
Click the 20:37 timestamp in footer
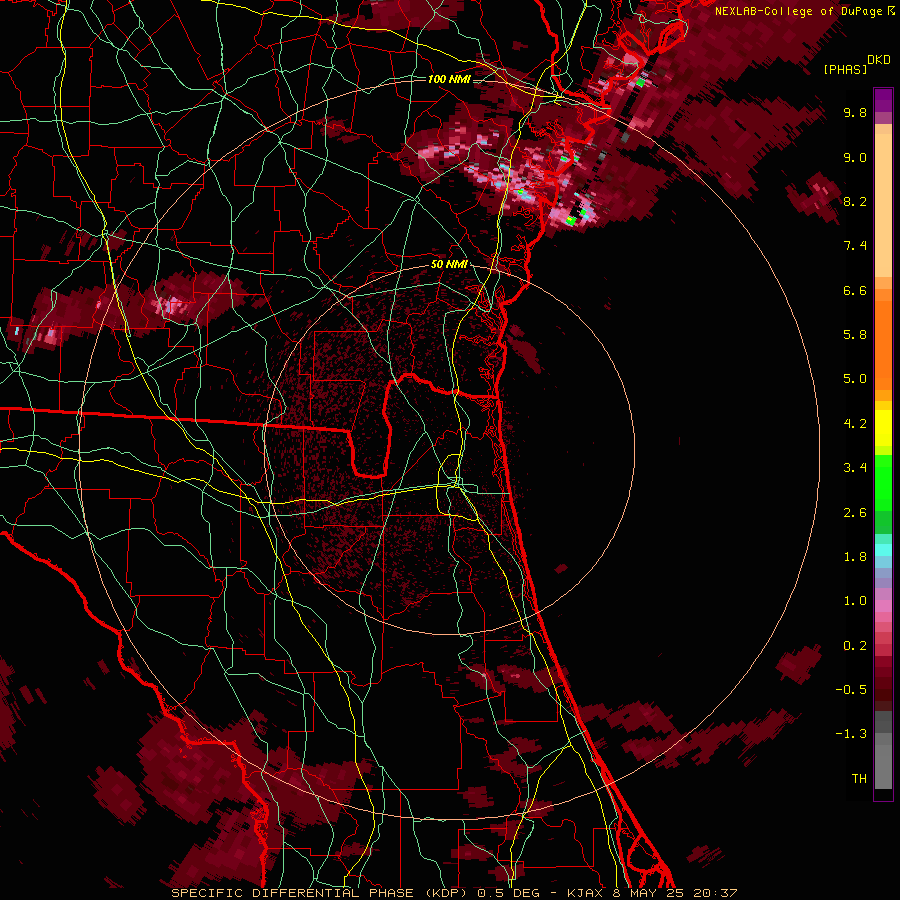tap(715, 893)
